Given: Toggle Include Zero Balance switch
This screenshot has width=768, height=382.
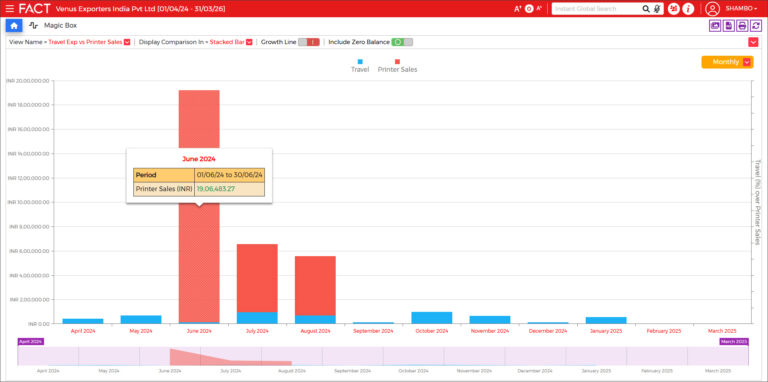Looking at the screenshot, I should pos(402,42).
